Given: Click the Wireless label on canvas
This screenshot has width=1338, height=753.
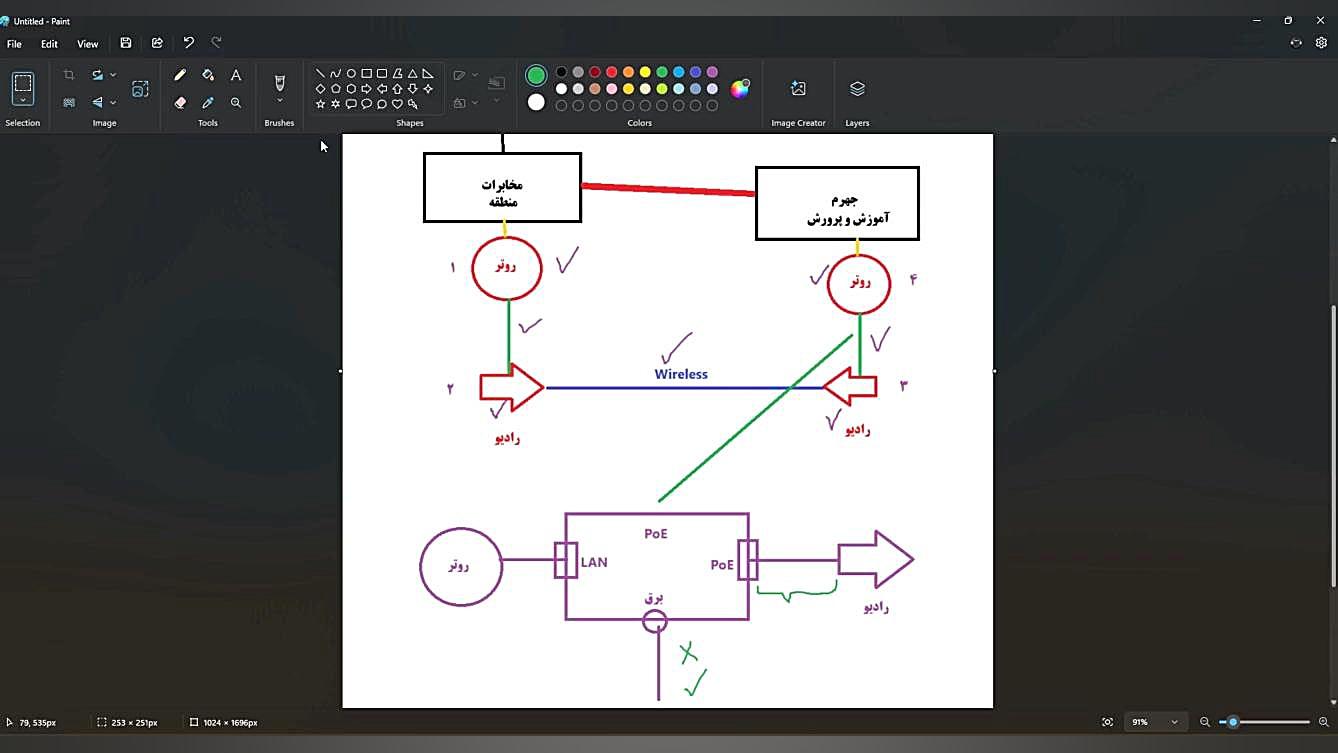Looking at the screenshot, I should pyautogui.click(x=681, y=374).
